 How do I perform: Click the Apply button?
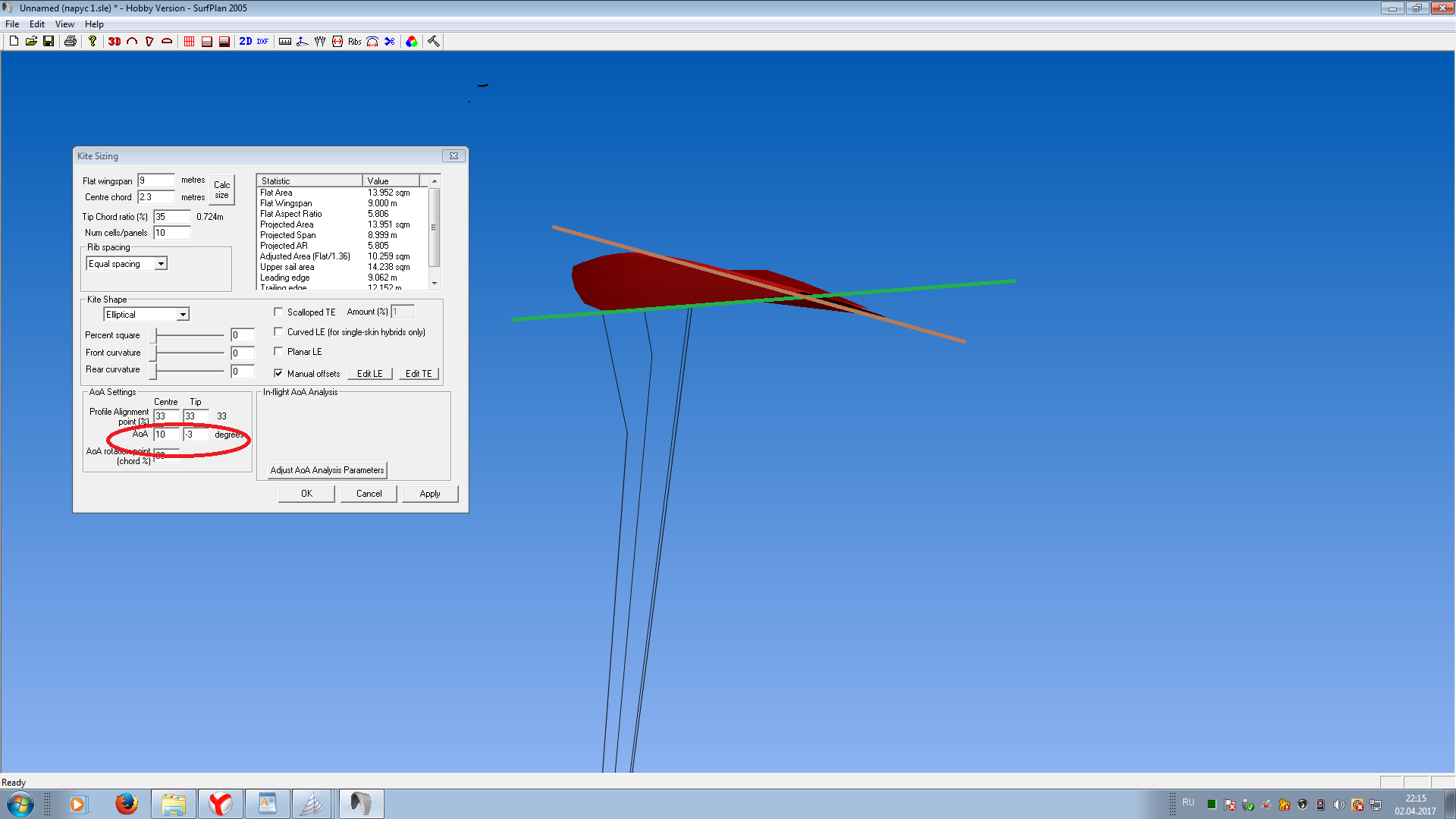429,494
